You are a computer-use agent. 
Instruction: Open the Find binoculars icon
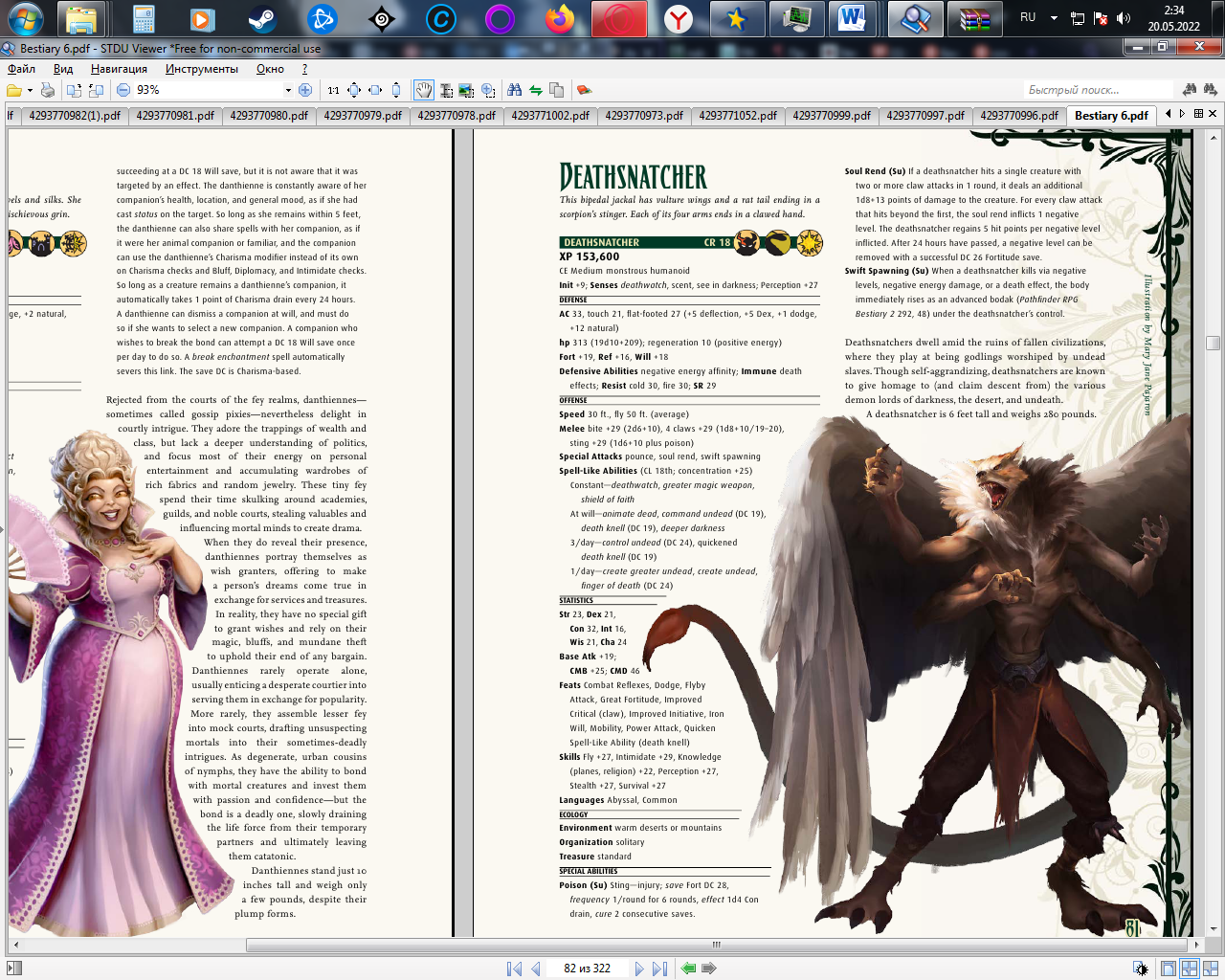[515, 90]
